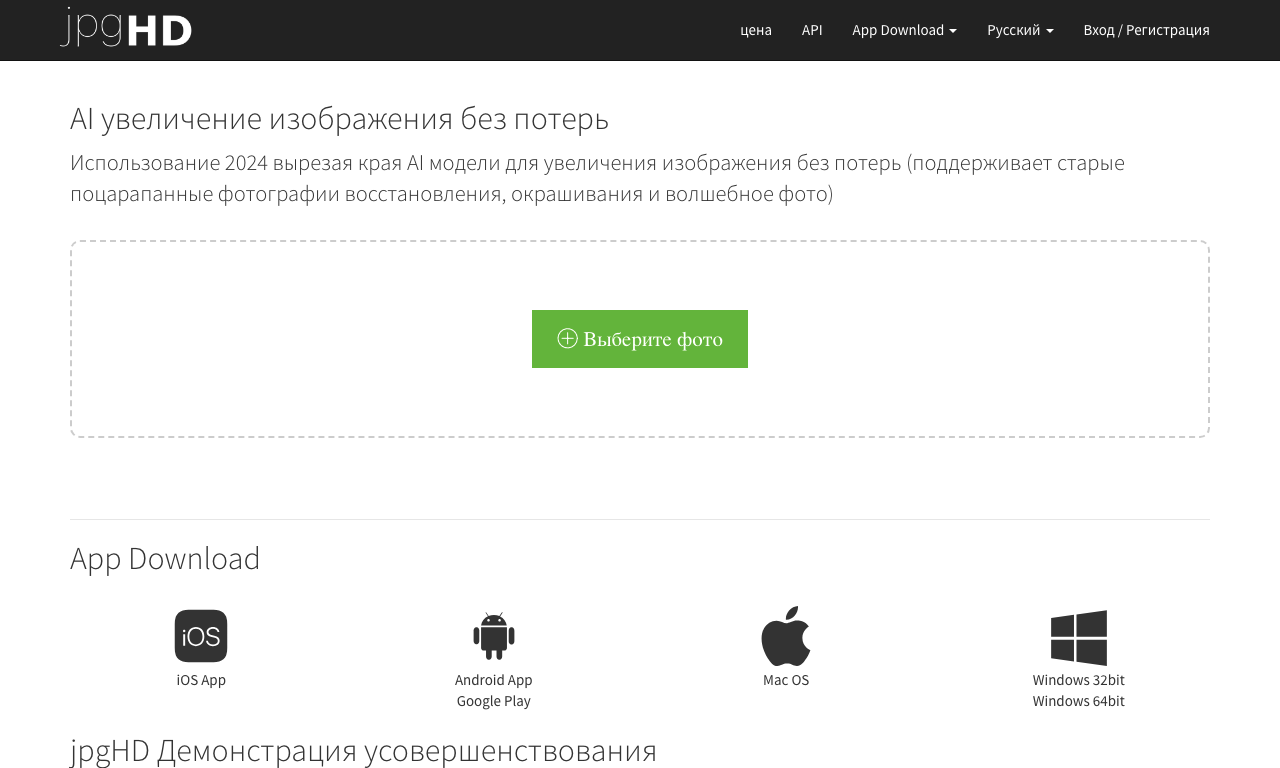Open the jpgHD logo home link
Image resolution: width=1280 pixels, height=768 pixels.
coord(126,28)
